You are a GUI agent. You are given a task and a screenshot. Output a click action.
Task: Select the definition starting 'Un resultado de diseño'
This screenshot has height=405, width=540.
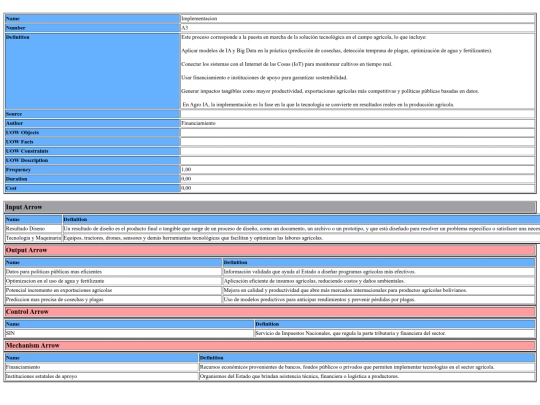301,229
